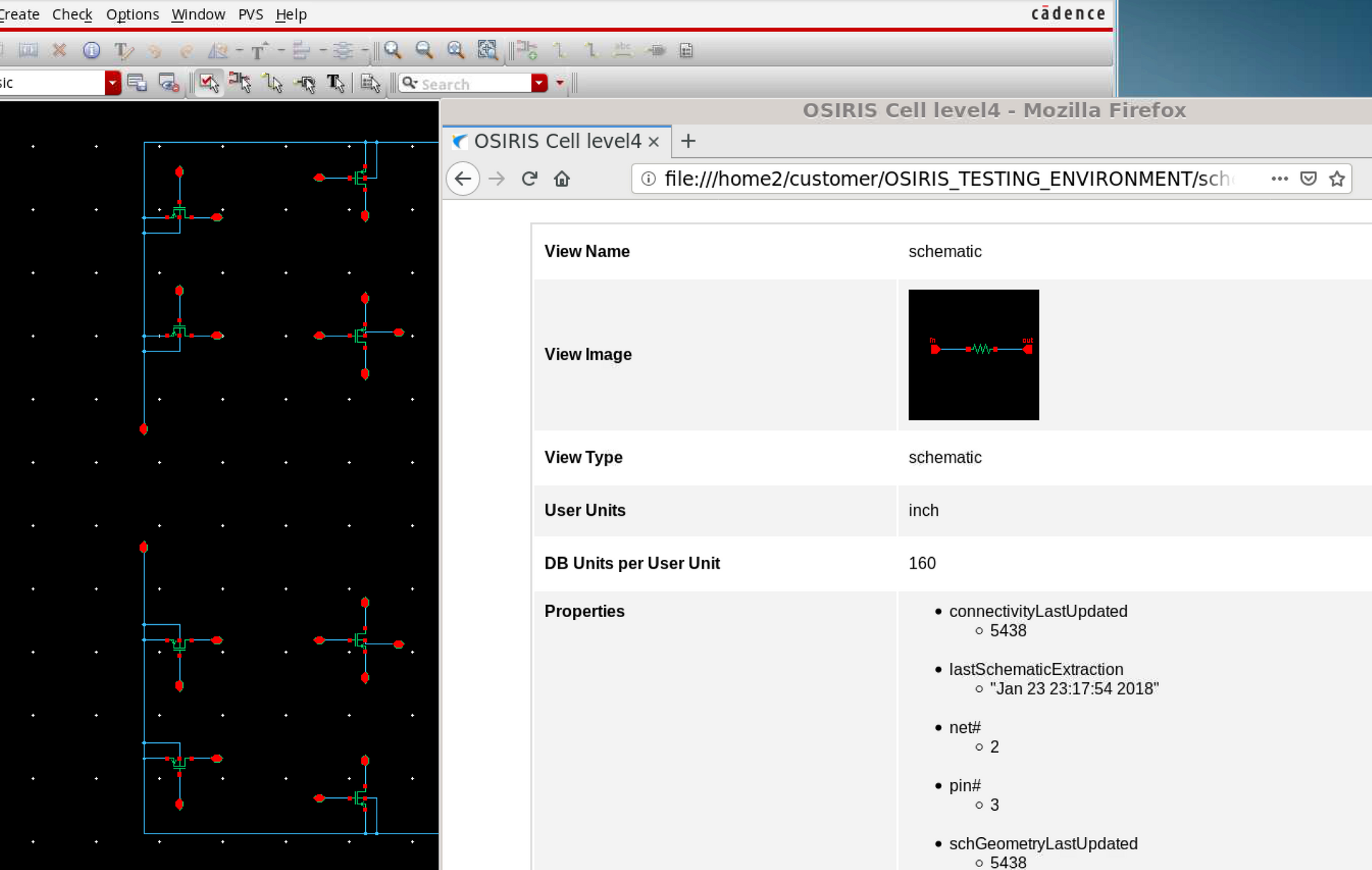Click the Delete (X) toolbar icon

pos(59,50)
